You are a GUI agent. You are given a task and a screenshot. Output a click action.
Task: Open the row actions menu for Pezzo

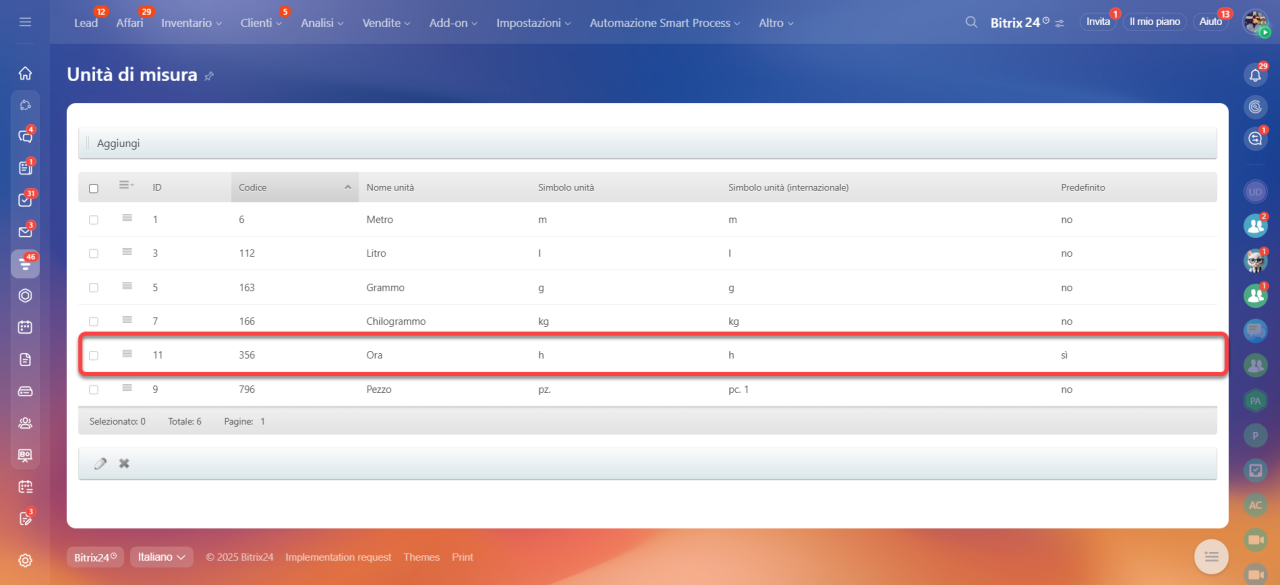[127, 388]
